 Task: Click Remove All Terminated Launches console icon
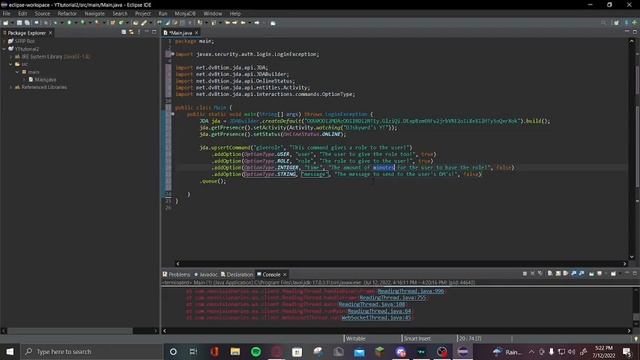pos(540,273)
